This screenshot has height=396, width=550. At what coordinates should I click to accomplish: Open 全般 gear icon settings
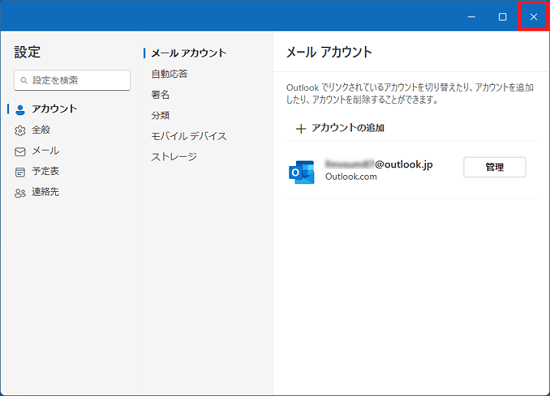(x=20, y=130)
